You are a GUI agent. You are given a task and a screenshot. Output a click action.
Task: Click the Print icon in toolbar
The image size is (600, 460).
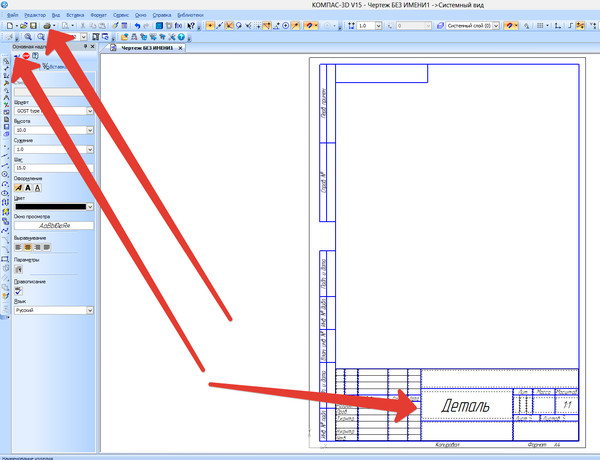click(46, 24)
